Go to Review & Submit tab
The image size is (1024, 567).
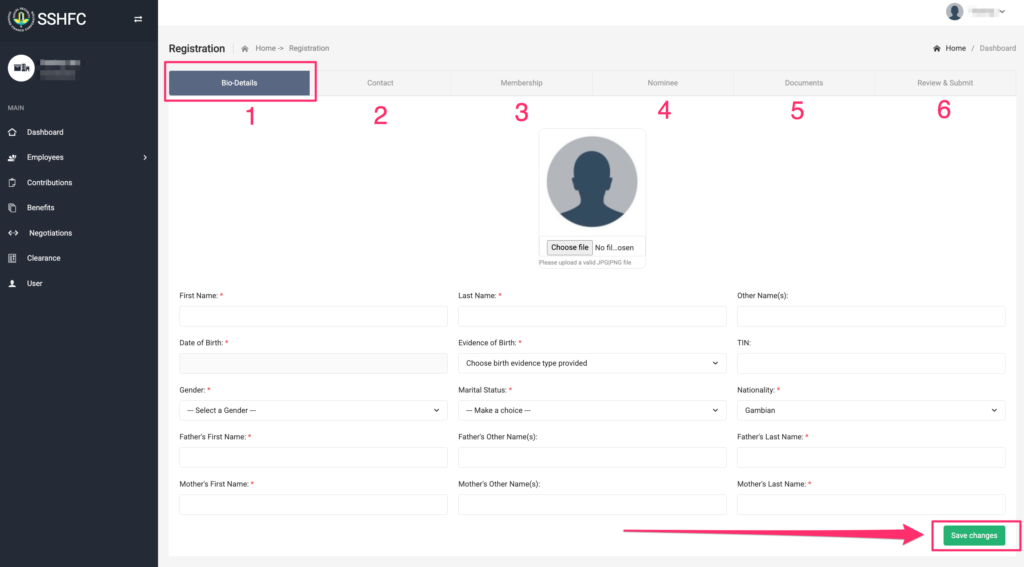click(944, 83)
